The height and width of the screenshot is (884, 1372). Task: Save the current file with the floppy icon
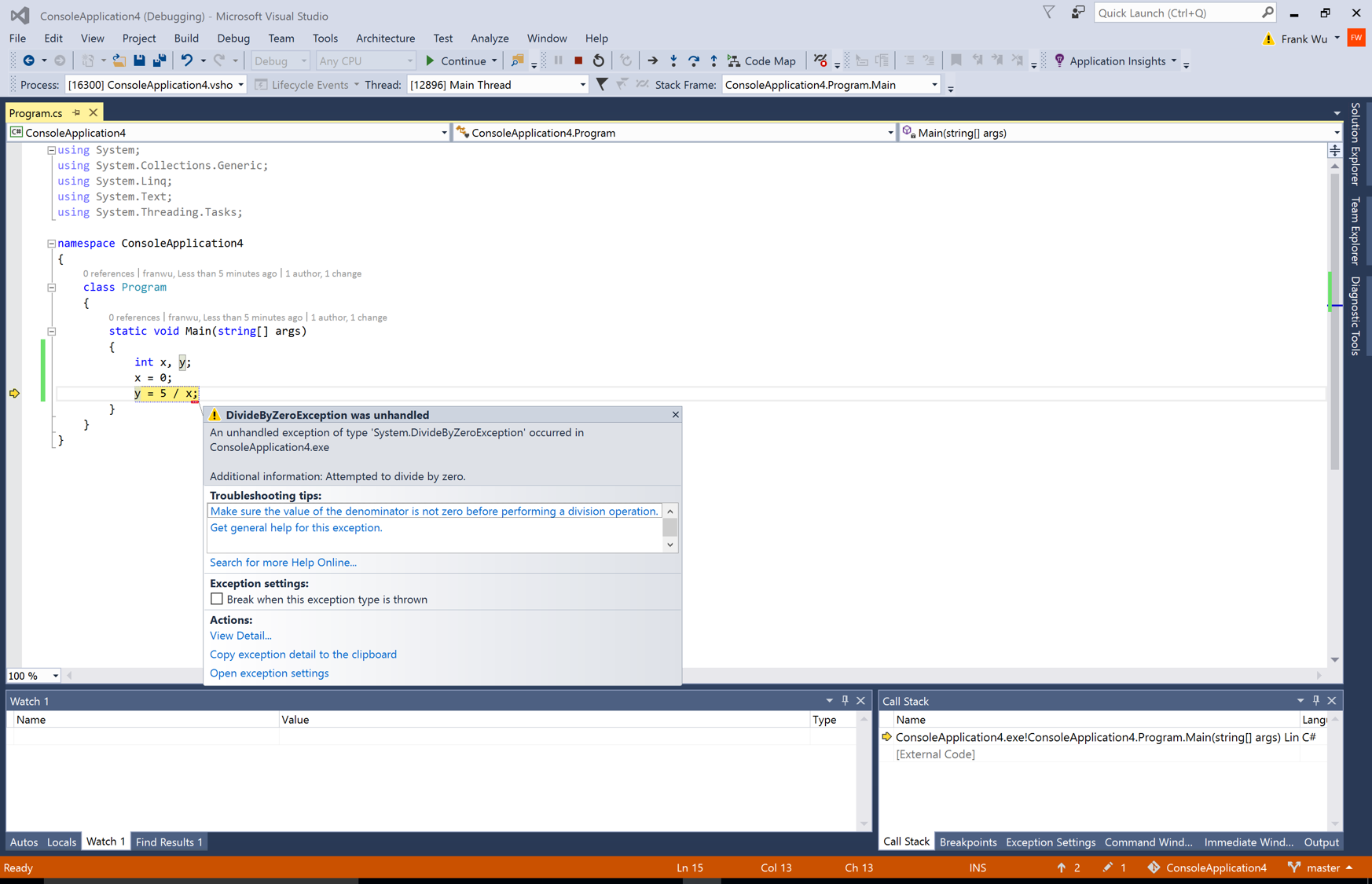point(139,61)
